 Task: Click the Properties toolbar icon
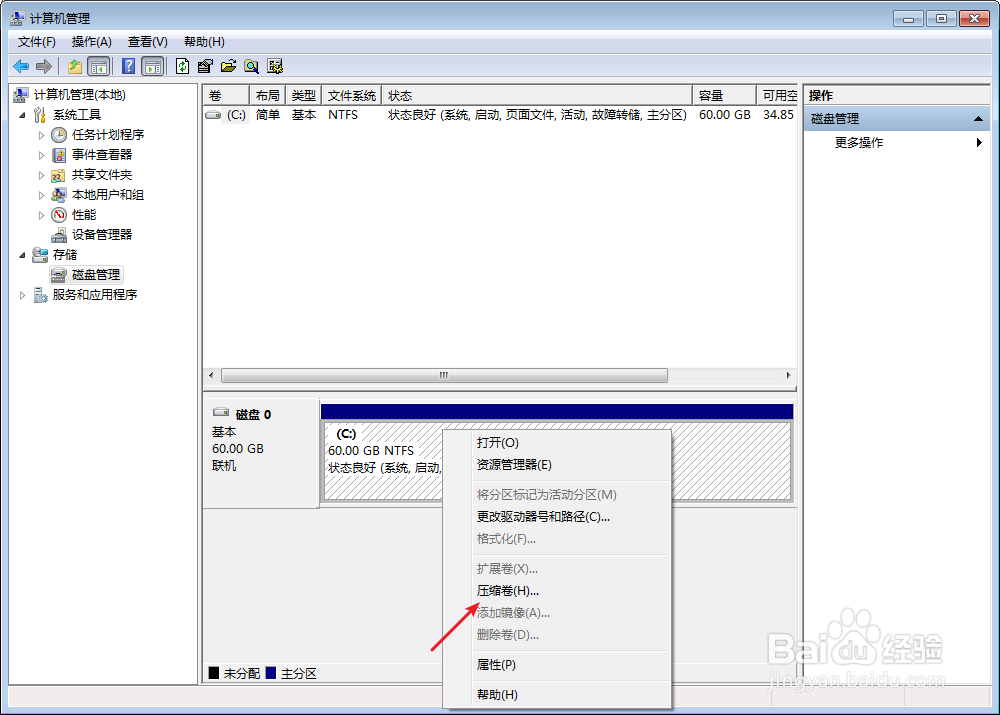(x=205, y=66)
